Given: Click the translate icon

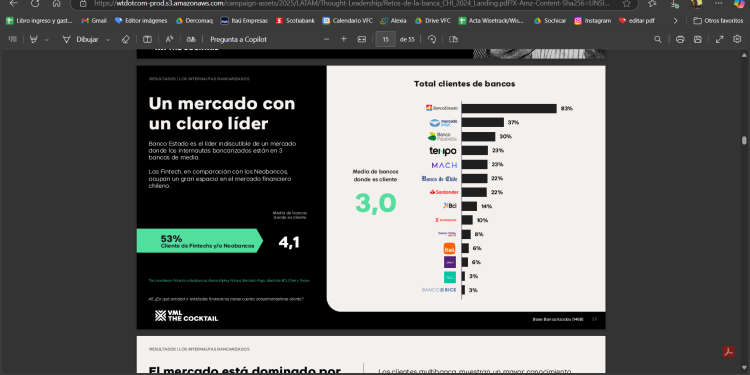Looking at the screenshot, I should [191, 39].
